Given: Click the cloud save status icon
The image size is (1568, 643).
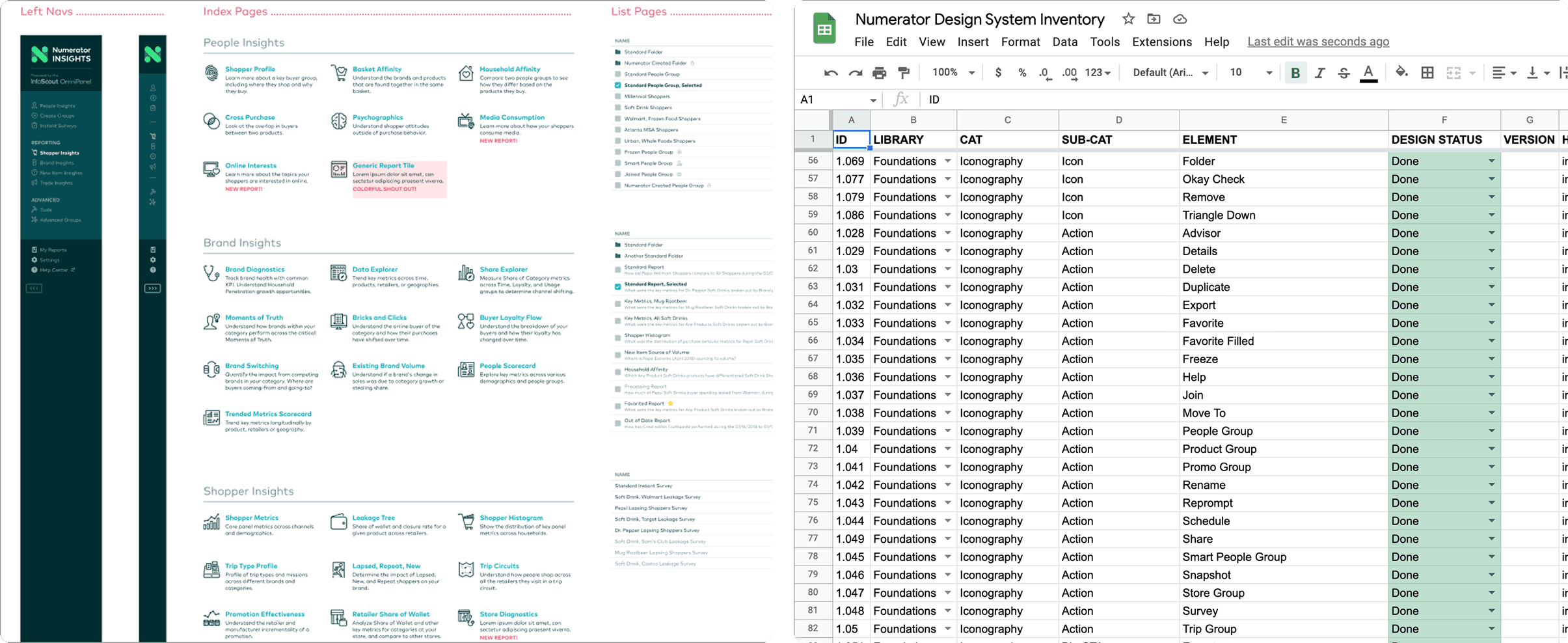Looking at the screenshot, I should click(x=1180, y=20).
